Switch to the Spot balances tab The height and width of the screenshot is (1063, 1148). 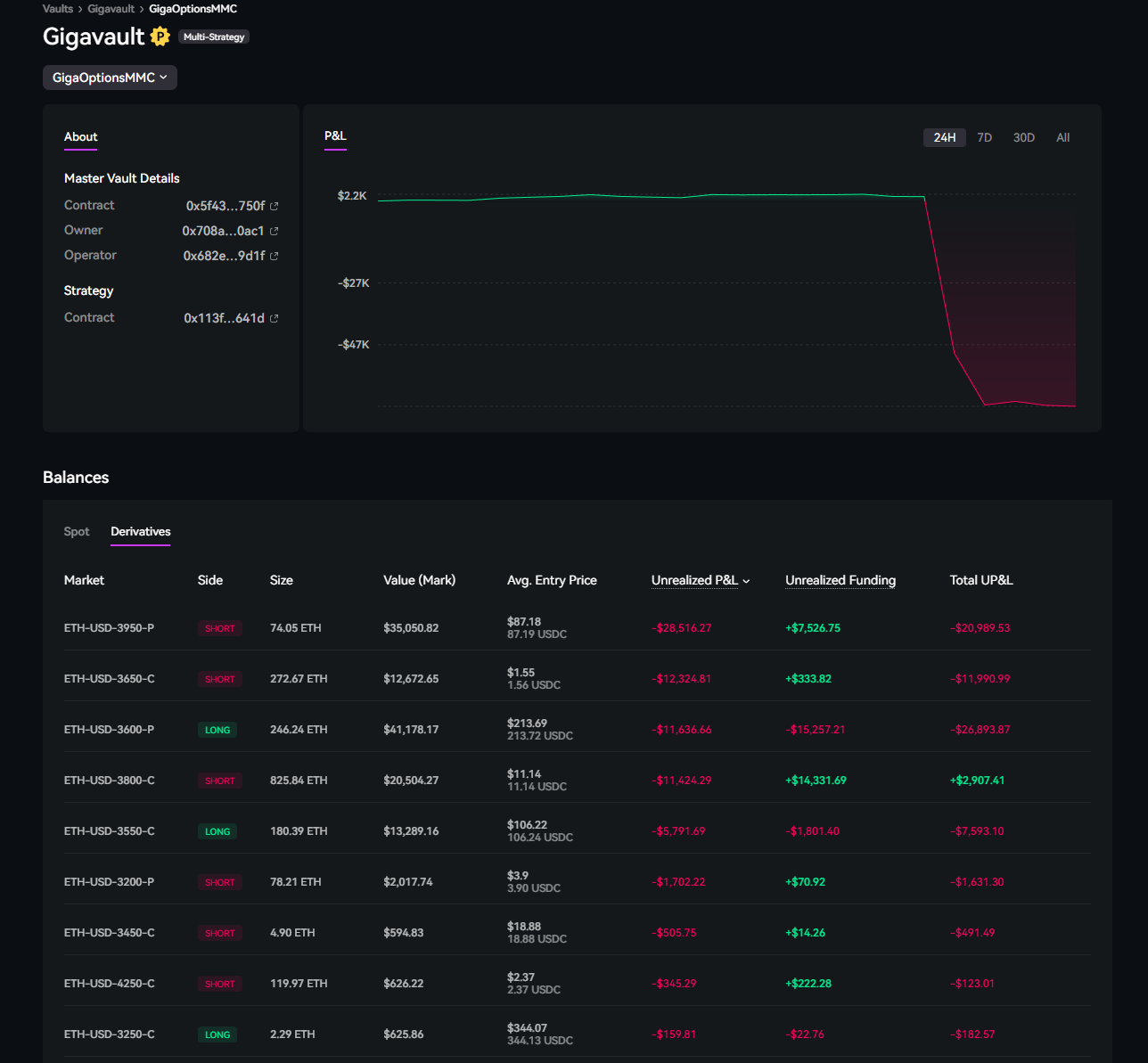[77, 531]
